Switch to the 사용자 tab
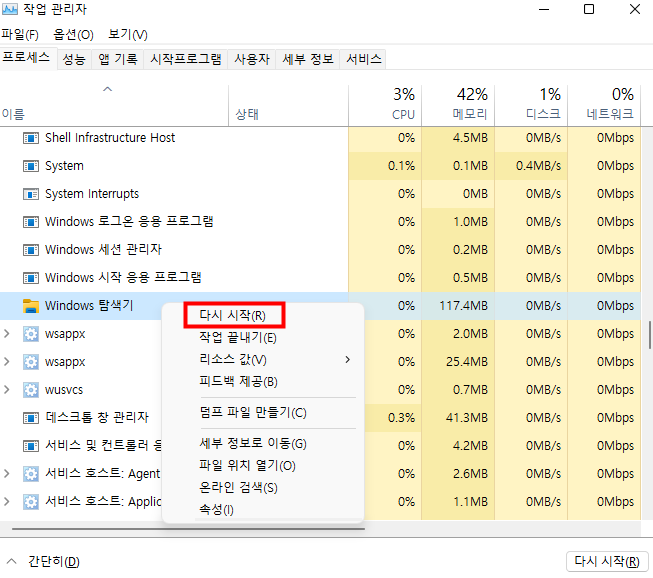The height and width of the screenshot is (578, 653). 252,59
